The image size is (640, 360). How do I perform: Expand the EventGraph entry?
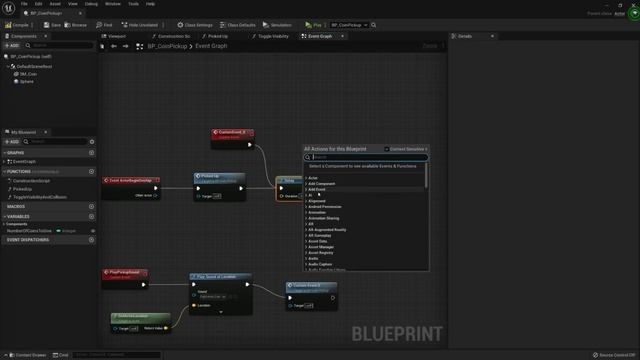pyautogui.click(x=4, y=162)
